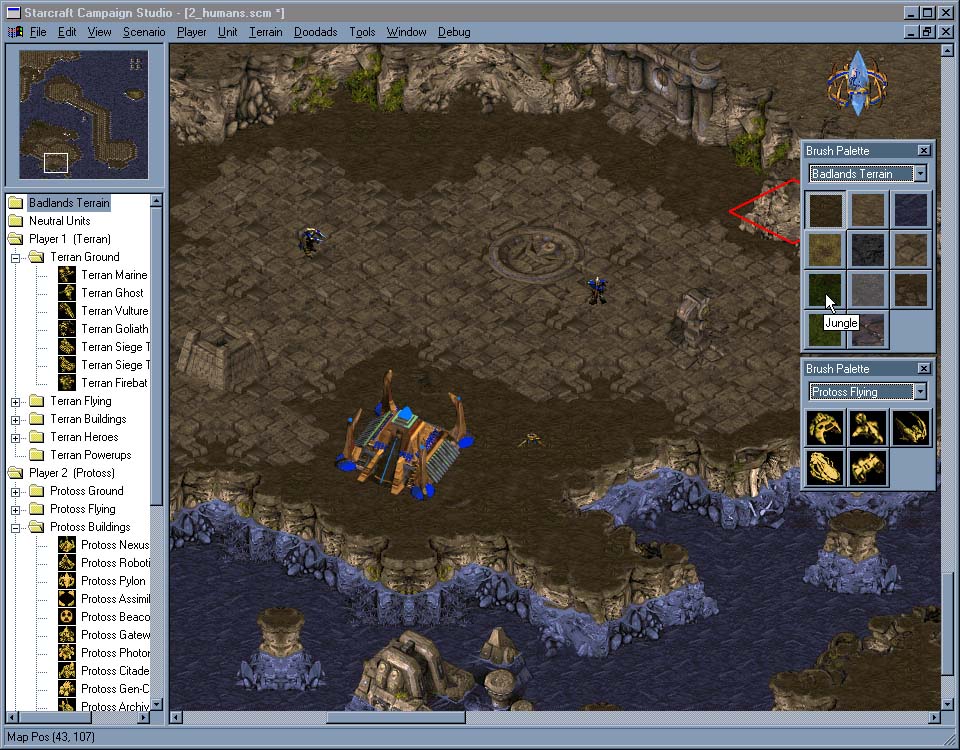Open the Protoss Flying palette dropdown
This screenshot has height=750, width=960.
[919, 392]
